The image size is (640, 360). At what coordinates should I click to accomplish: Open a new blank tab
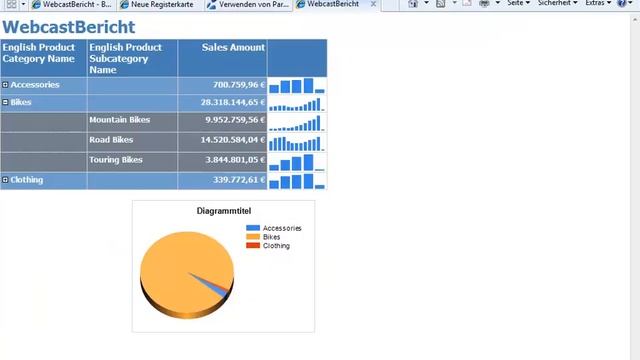[x=389, y=4]
